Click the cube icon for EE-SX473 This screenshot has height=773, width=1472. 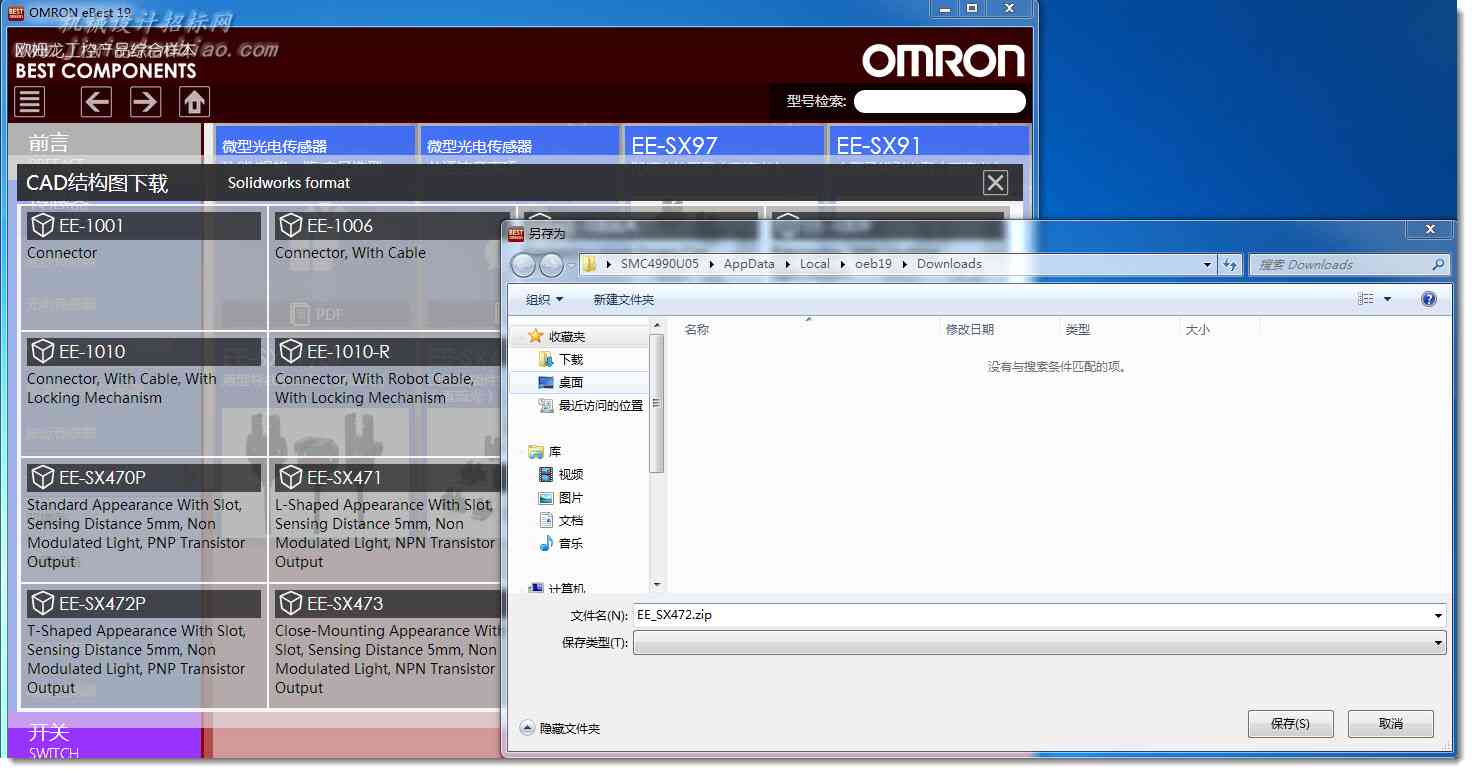[291, 603]
